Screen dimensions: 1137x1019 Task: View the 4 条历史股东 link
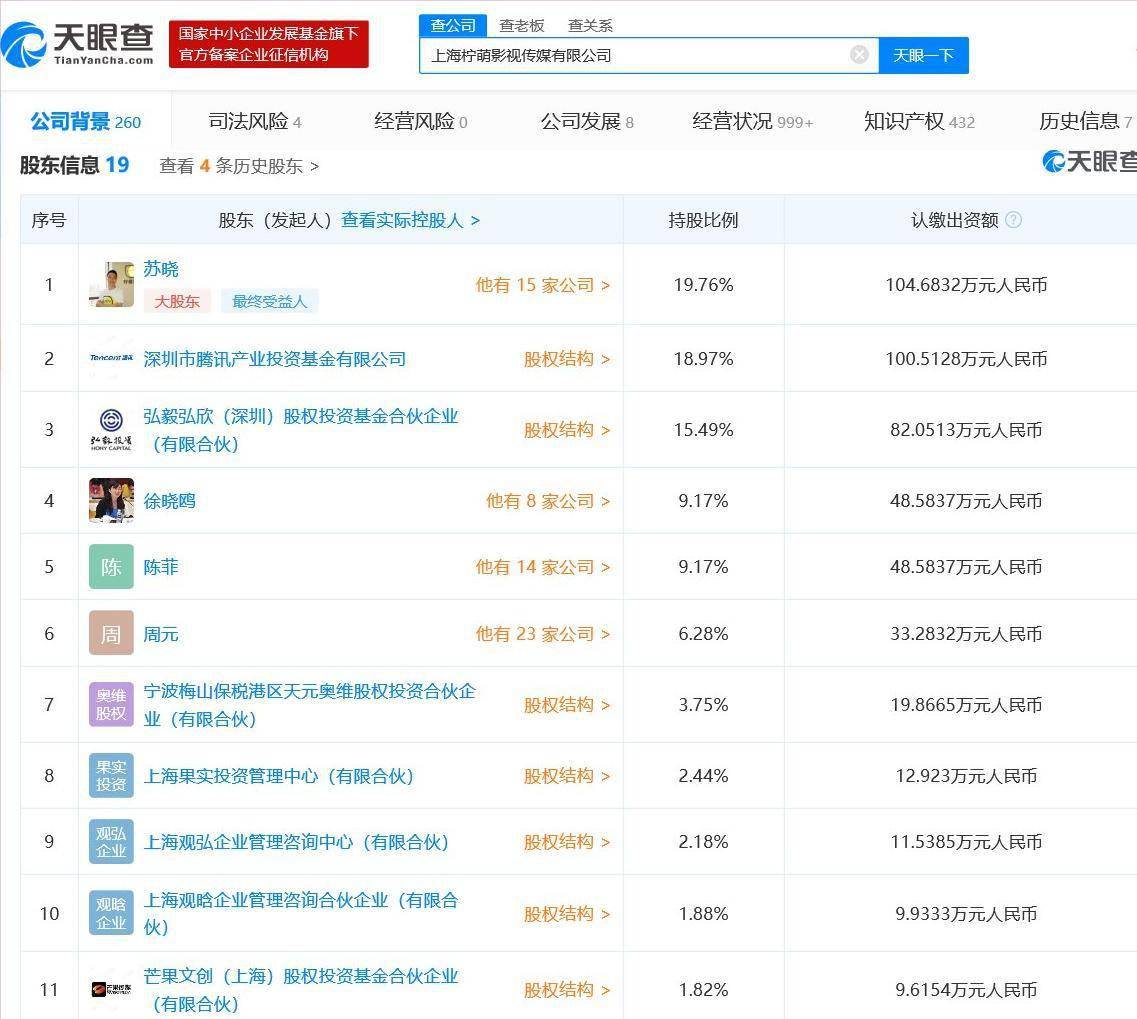pos(239,166)
